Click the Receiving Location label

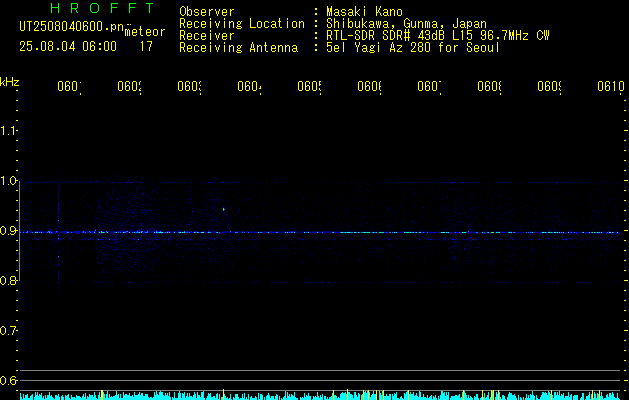click(x=242, y=24)
